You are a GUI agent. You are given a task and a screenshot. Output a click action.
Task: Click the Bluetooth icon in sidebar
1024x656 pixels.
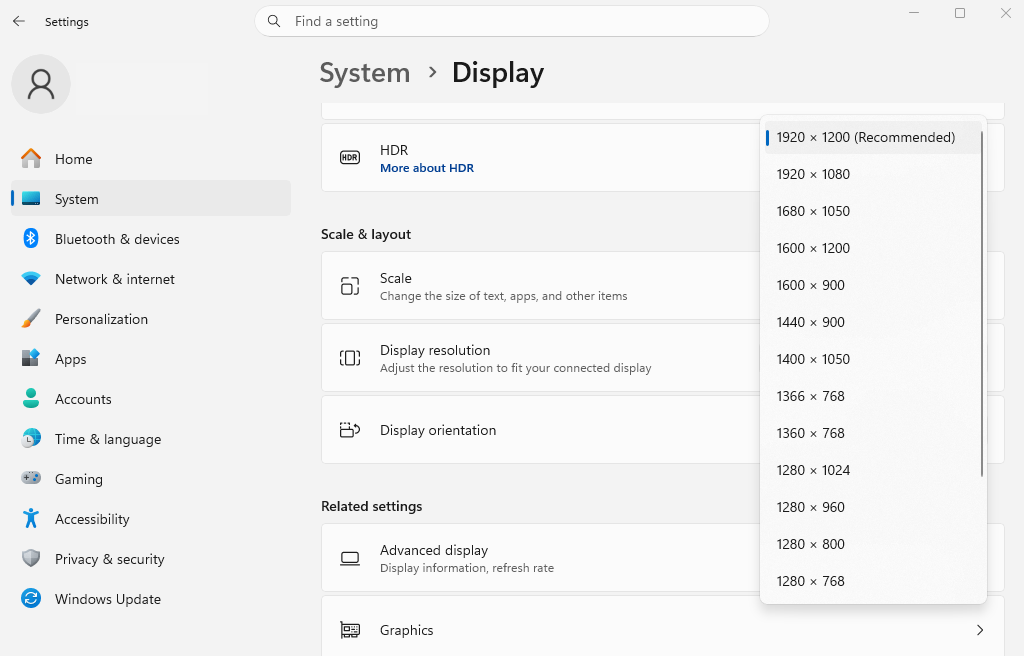click(31, 238)
